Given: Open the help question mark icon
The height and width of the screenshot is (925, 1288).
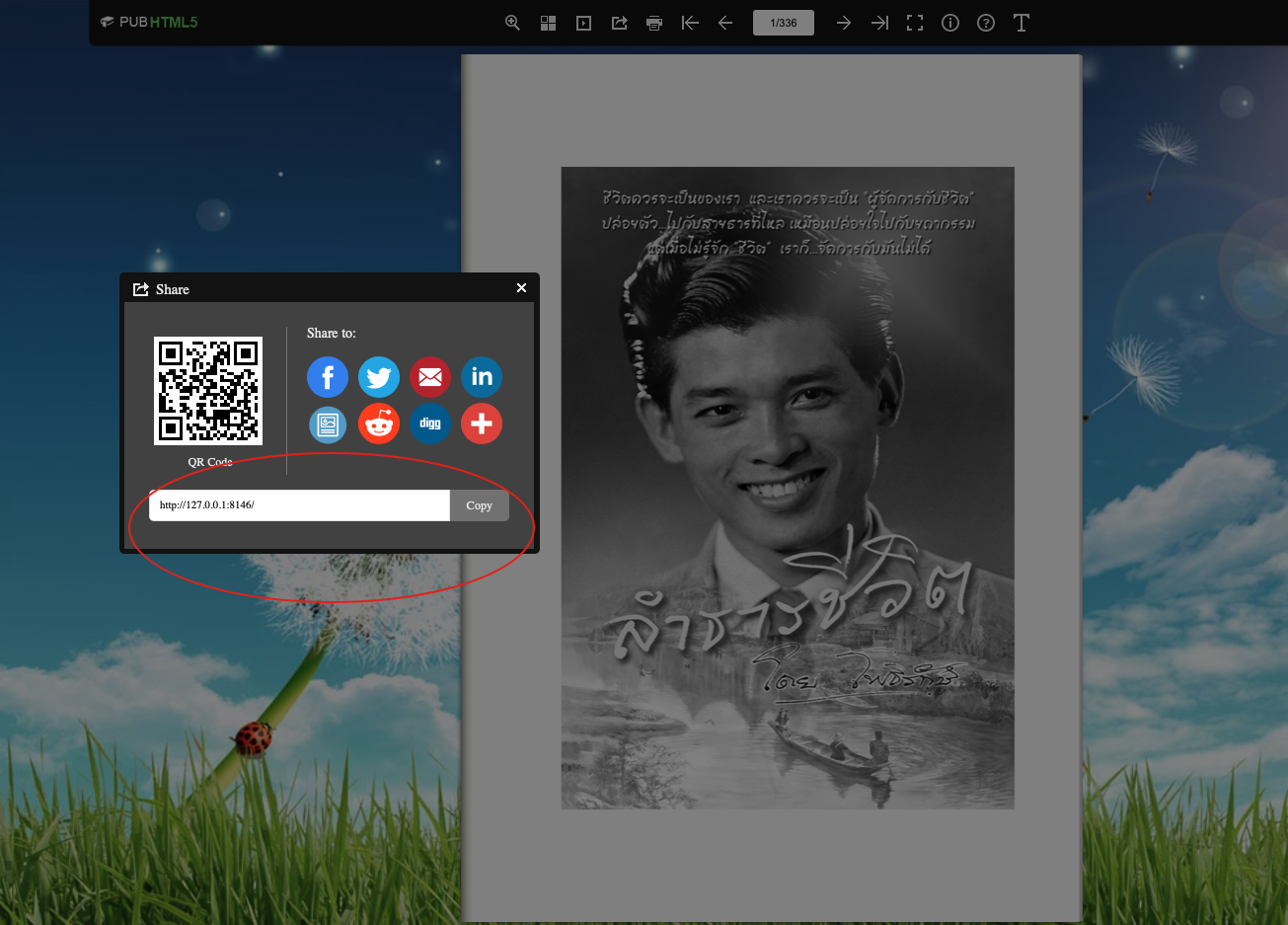Looking at the screenshot, I should 986,23.
